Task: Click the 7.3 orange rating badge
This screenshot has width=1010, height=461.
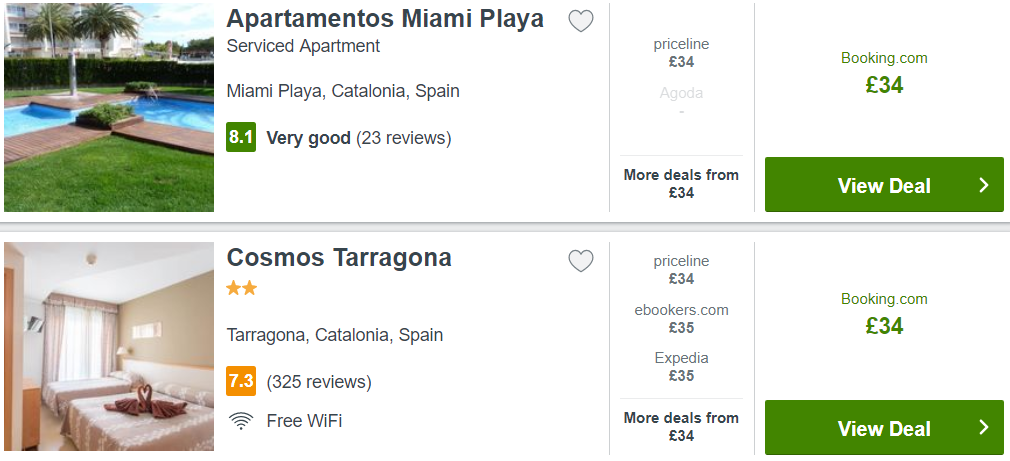Action: (241, 381)
